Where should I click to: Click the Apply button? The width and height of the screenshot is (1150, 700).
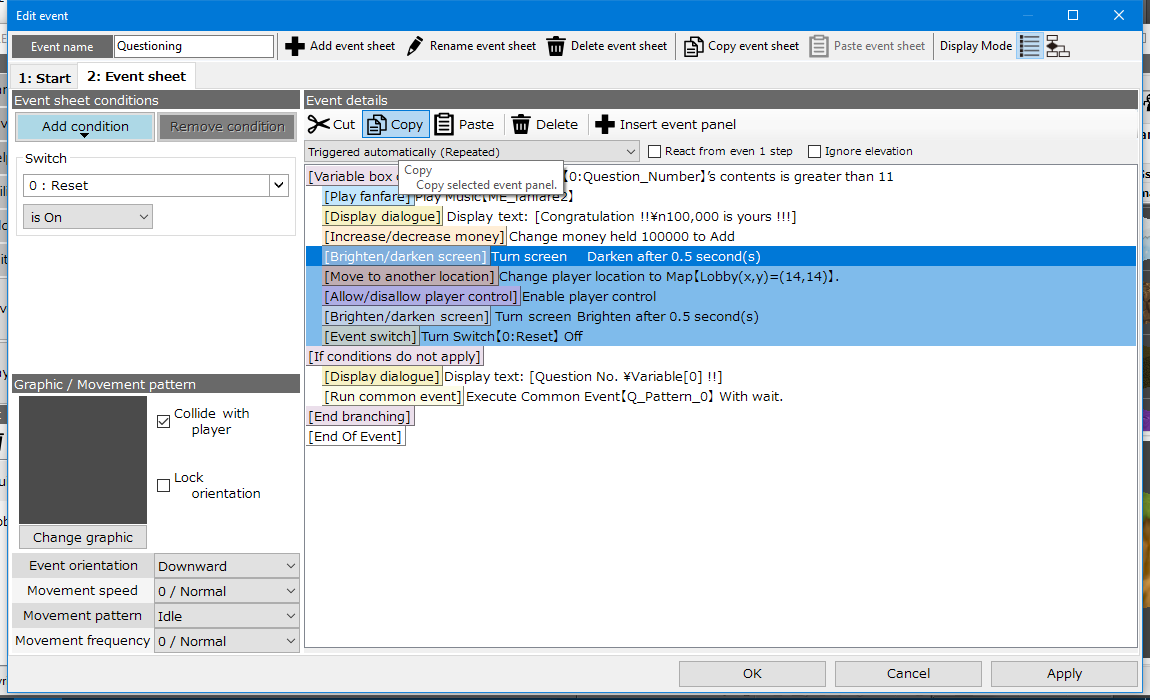point(1064,674)
